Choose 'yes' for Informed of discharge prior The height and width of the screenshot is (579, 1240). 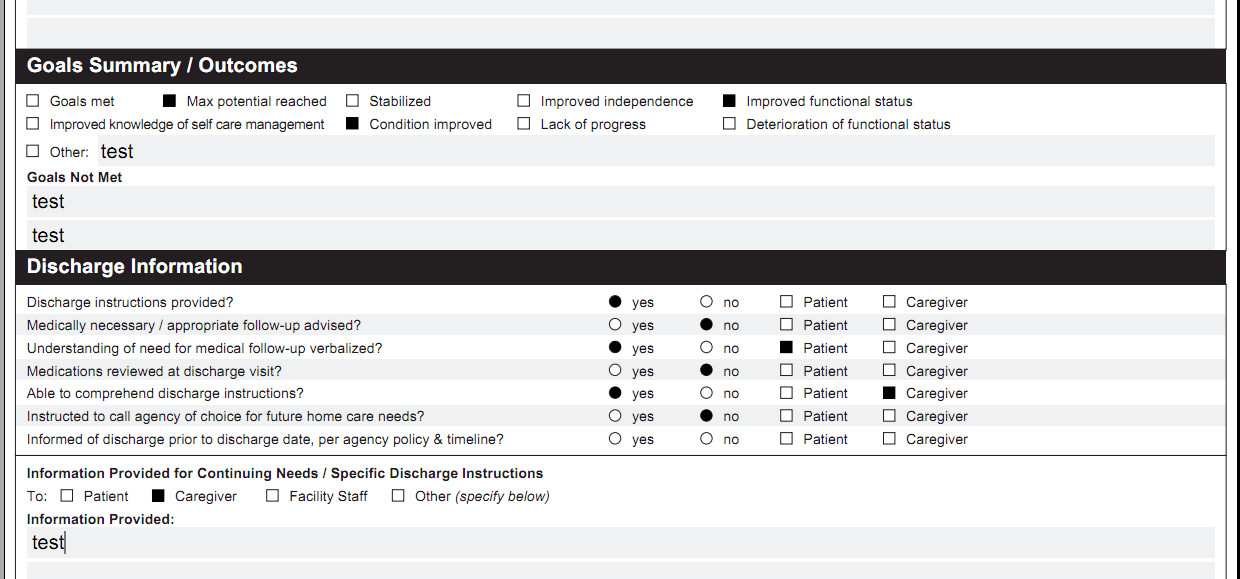click(x=615, y=439)
